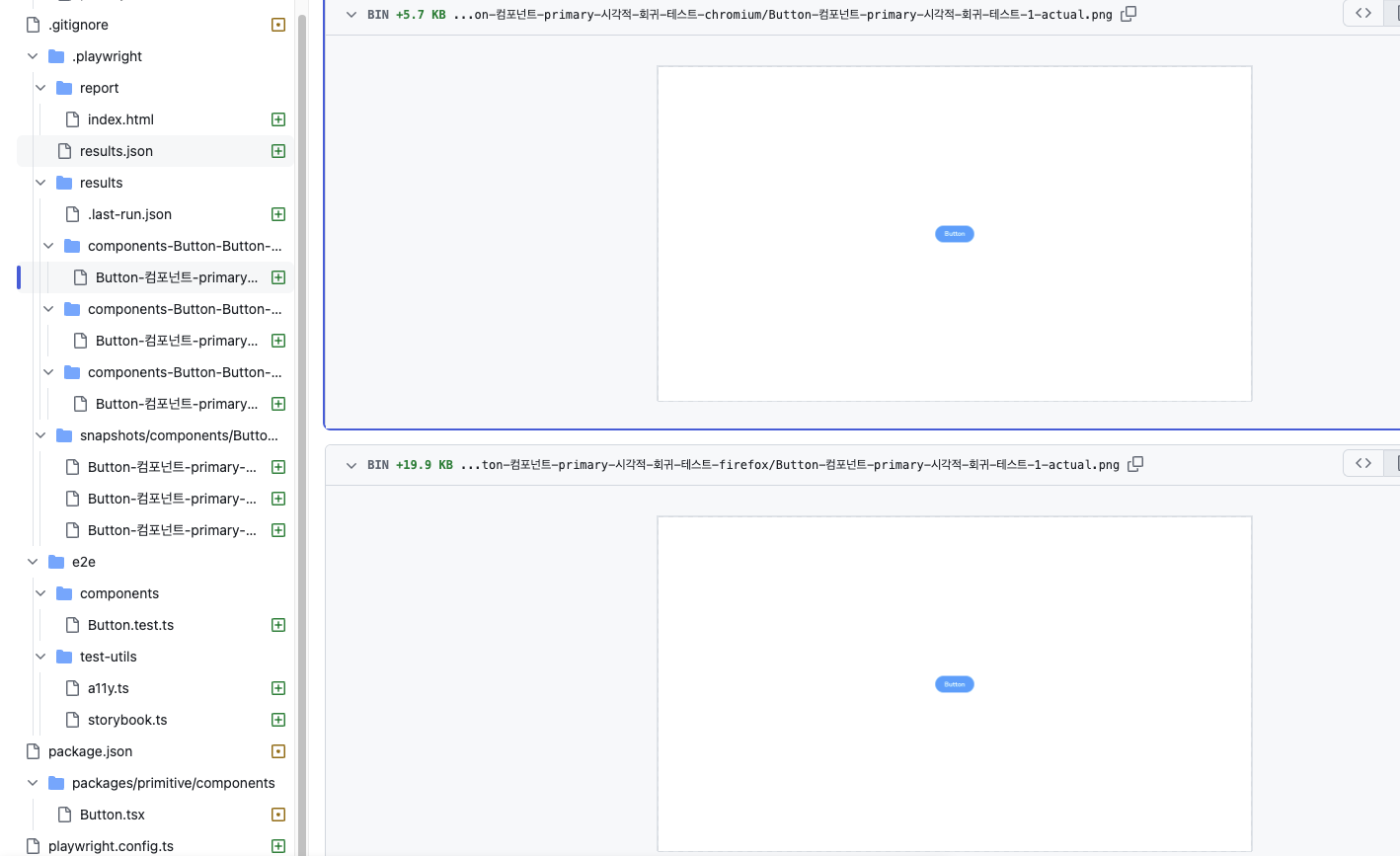Select Button.test.ts file

pyautogui.click(x=130, y=625)
